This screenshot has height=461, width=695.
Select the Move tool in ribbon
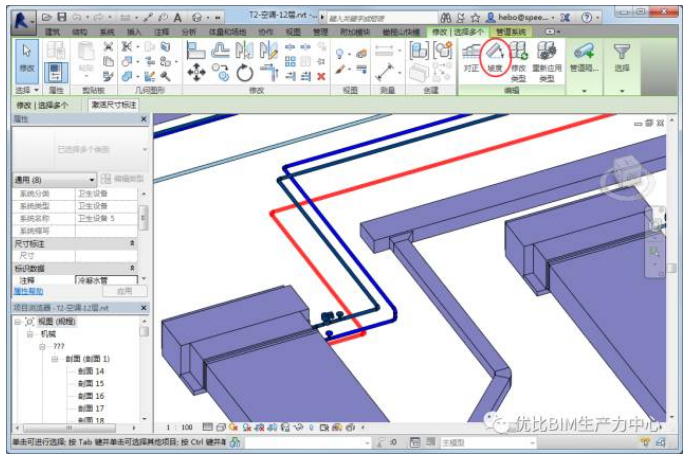point(196,72)
